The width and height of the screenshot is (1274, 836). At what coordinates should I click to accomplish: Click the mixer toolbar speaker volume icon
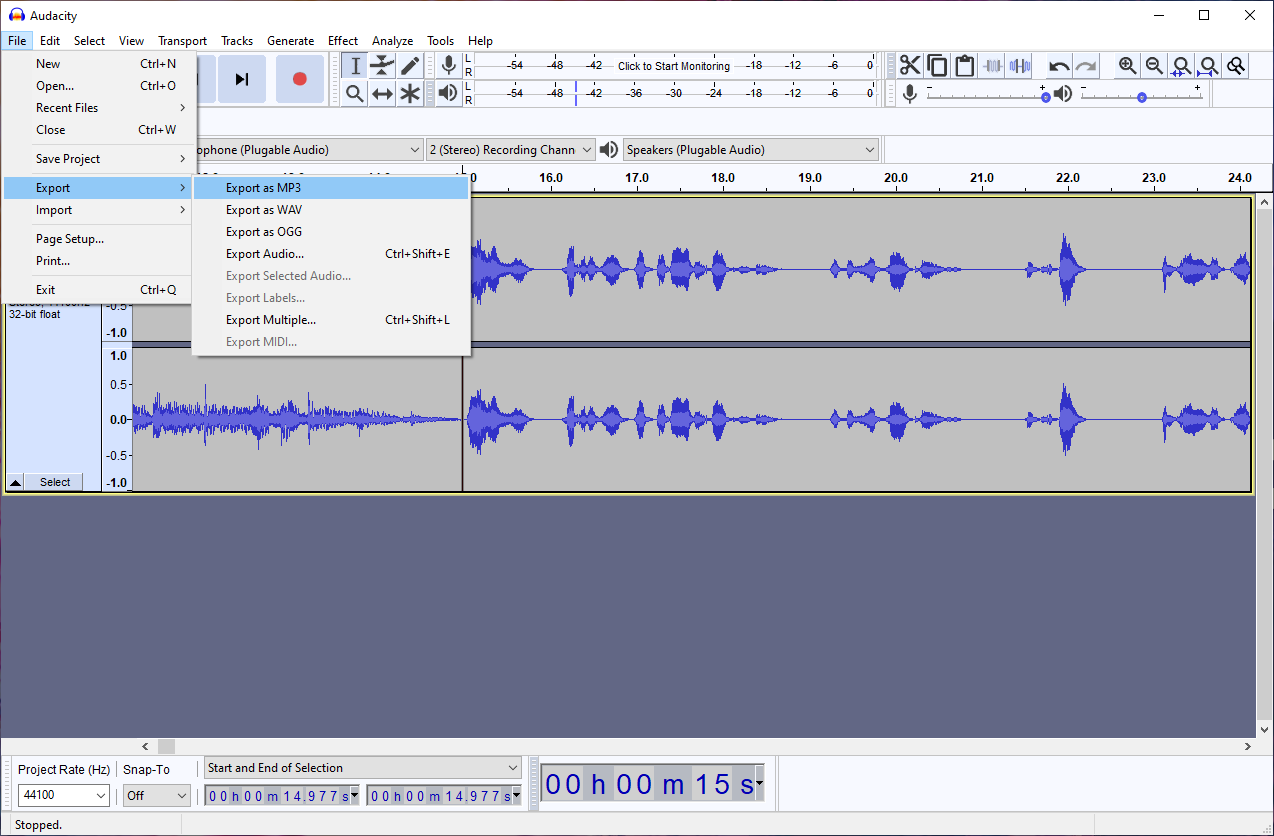tap(1063, 93)
